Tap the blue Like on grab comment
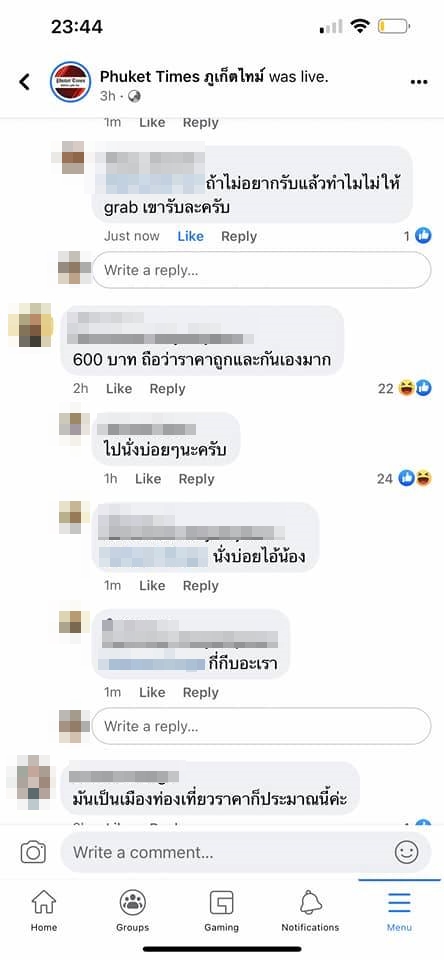 click(190, 236)
